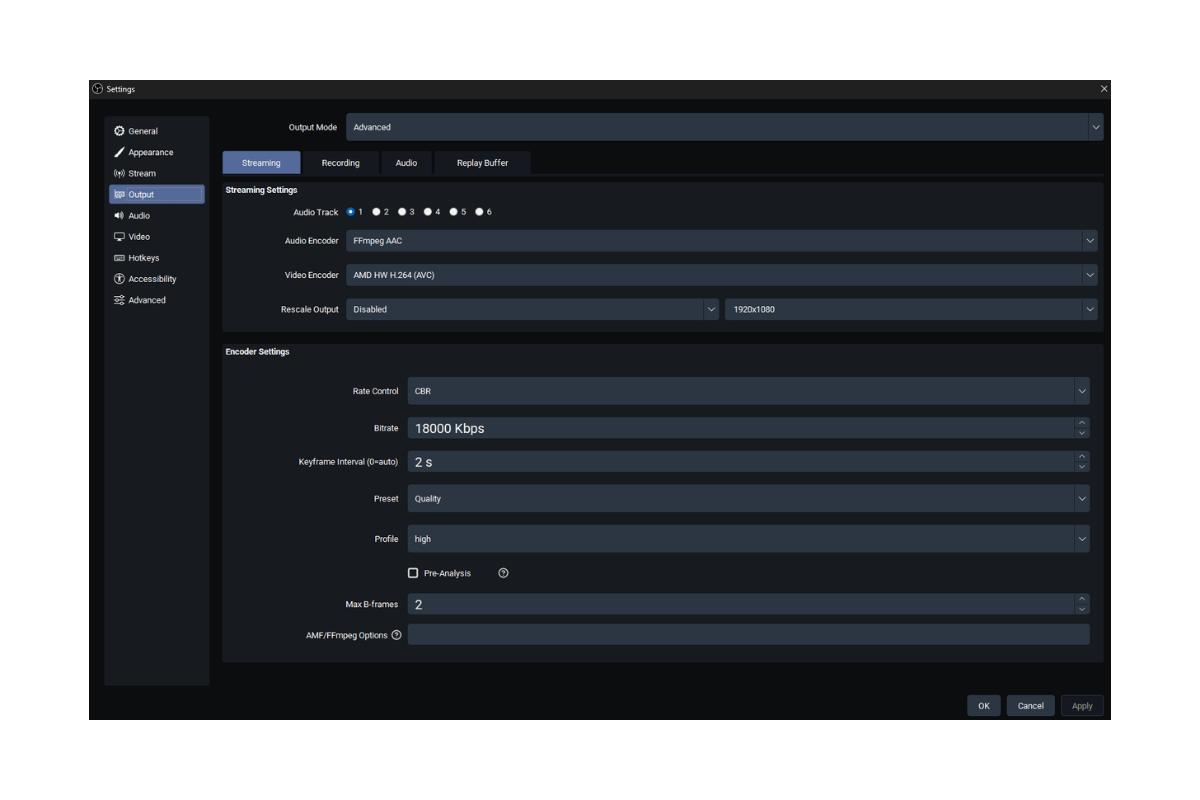Image resolution: width=1200 pixels, height=800 pixels.
Task: Select audio track 6 radio button
Action: [x=480, y=212]
